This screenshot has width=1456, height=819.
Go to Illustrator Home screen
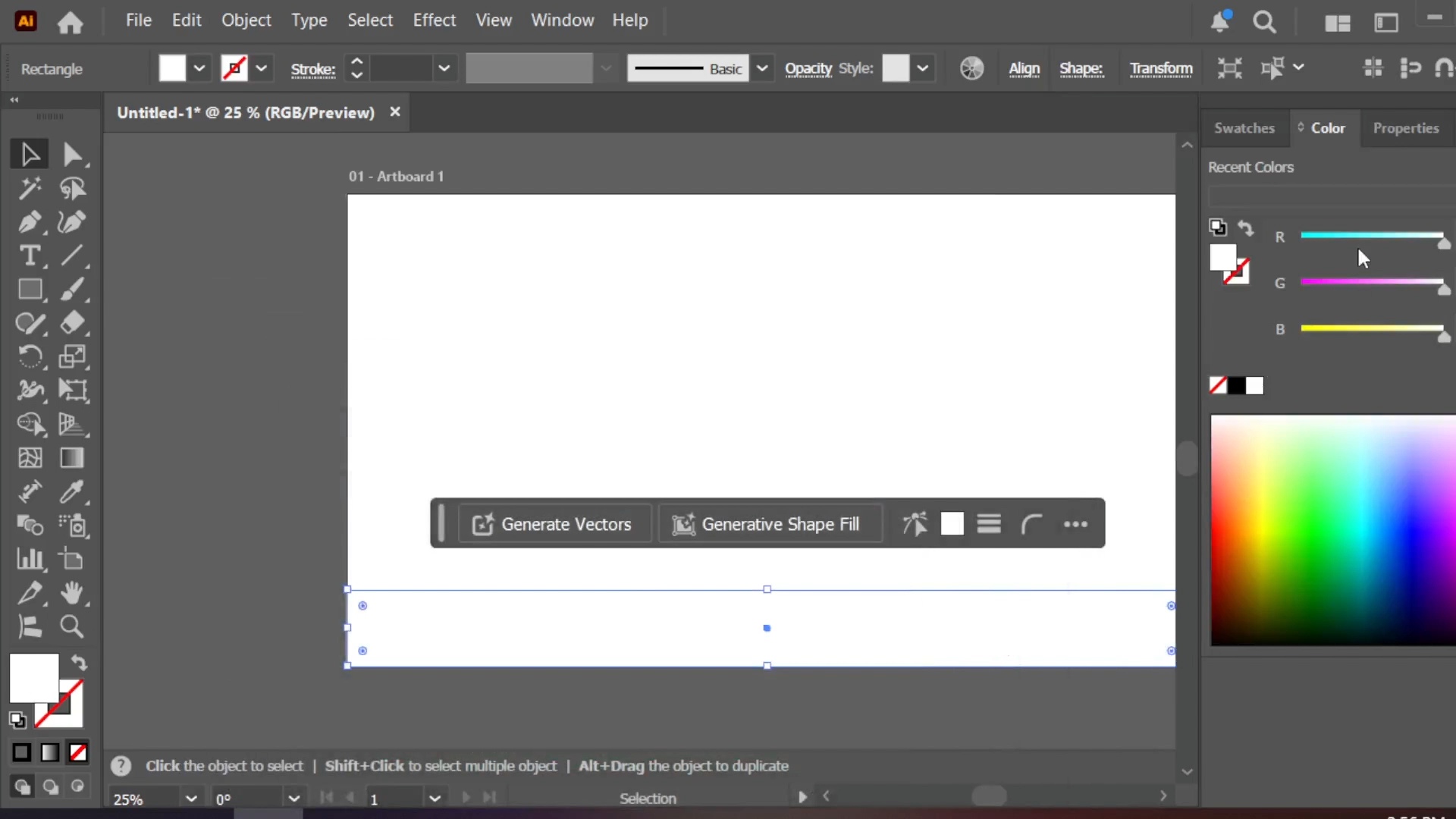click(71, 22)
